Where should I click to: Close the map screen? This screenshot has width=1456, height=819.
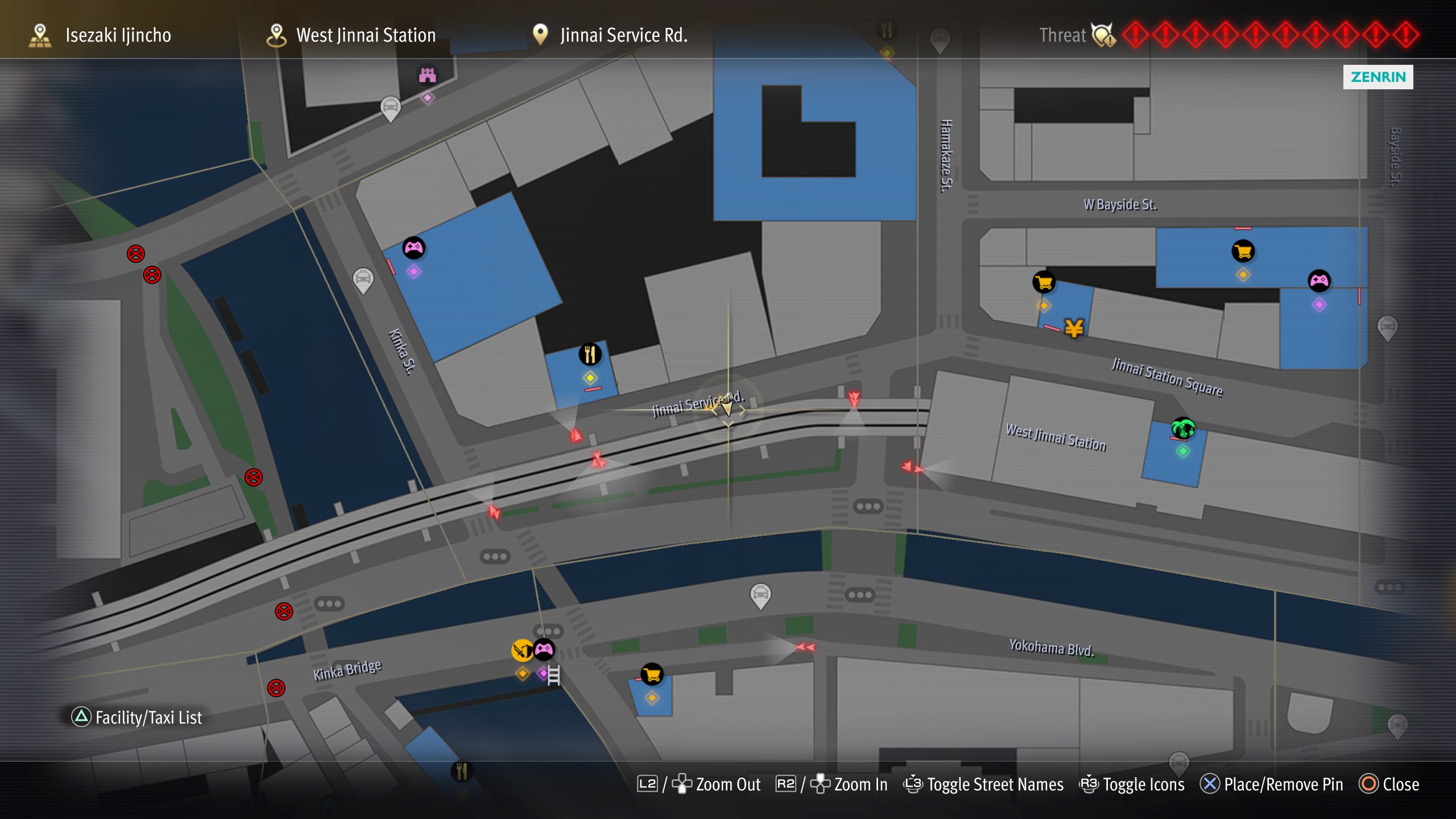[x=1389, y=784]
